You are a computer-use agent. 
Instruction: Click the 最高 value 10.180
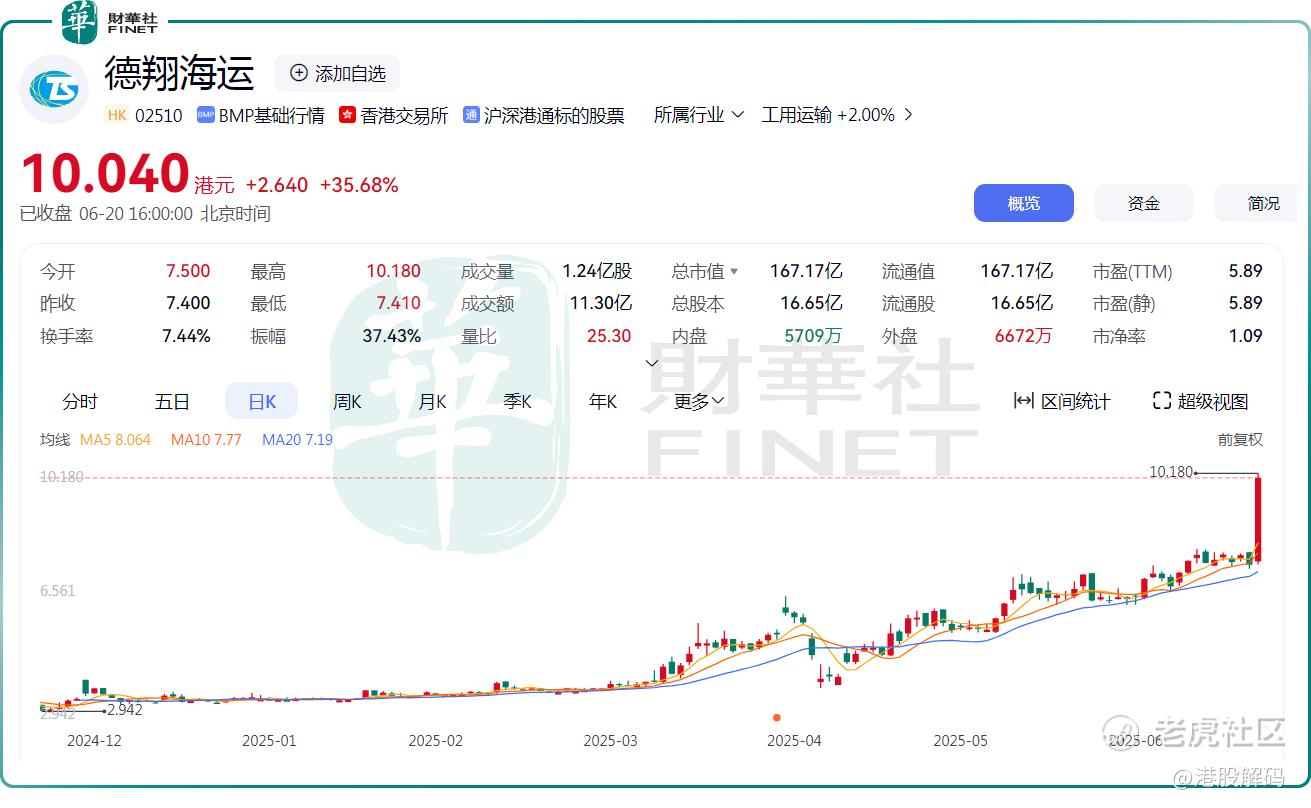pyautogui.click(x=393, y=271)
